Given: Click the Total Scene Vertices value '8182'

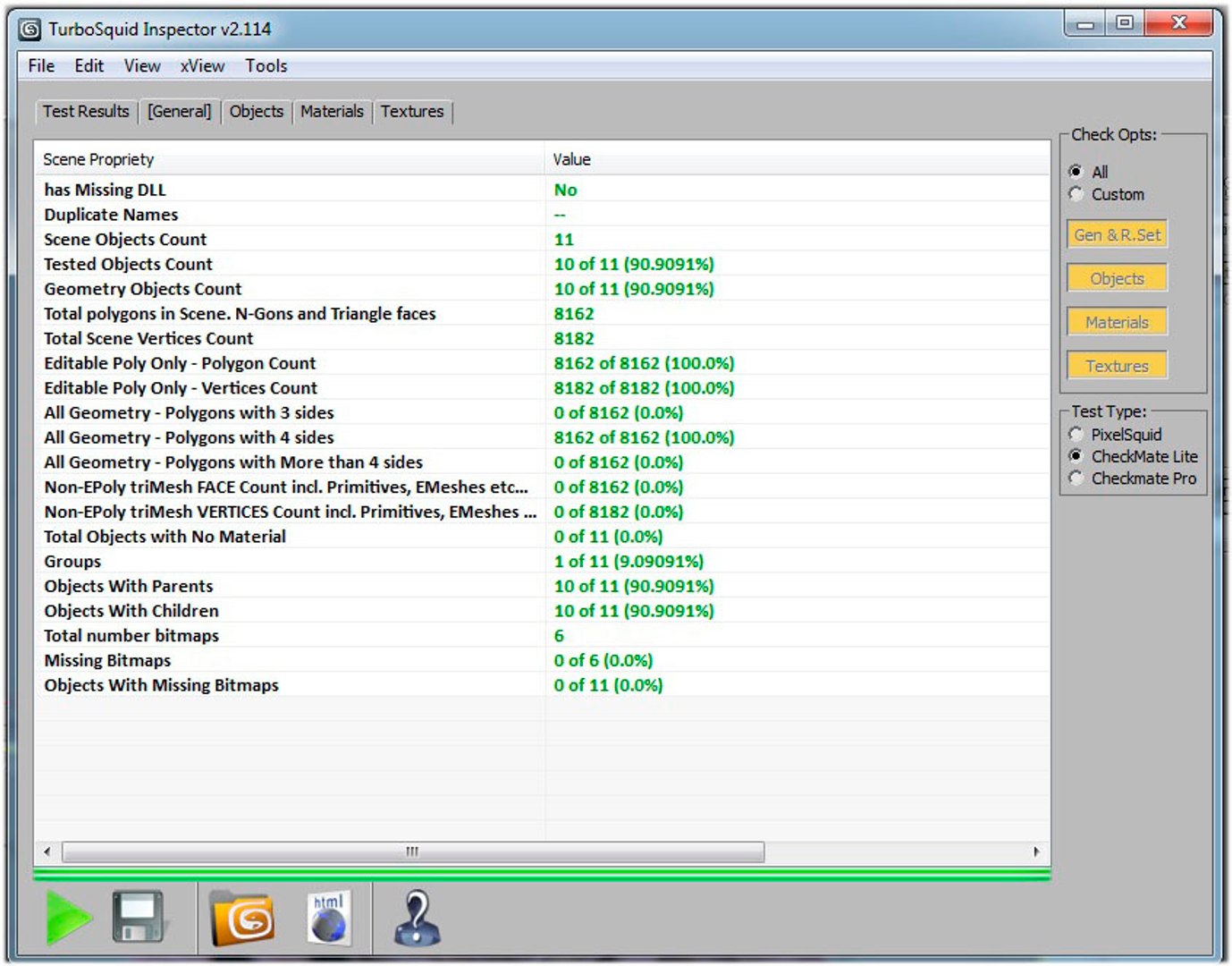Looking at the screenshot, I should (574, 338).
